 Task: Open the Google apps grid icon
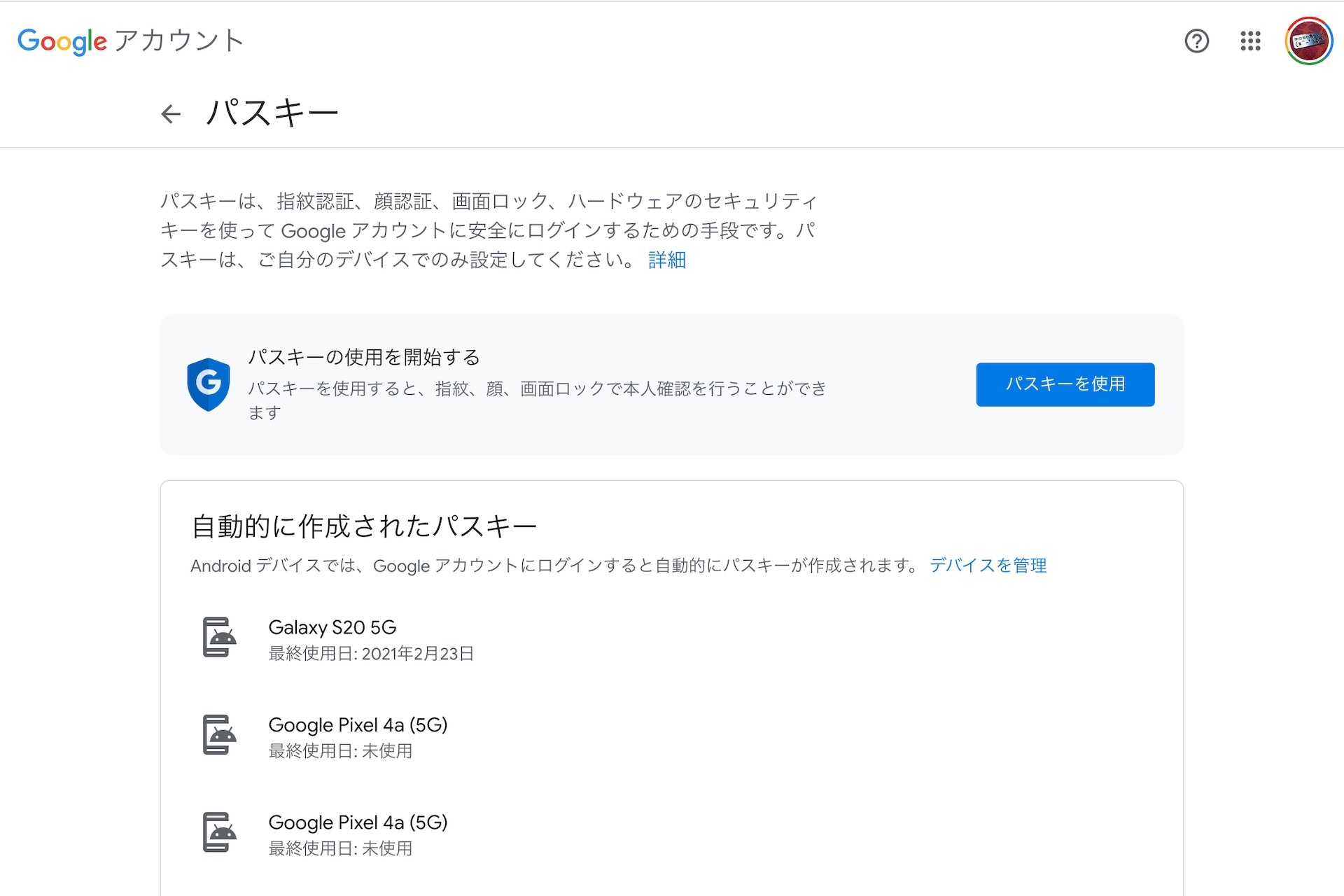(1250, 41)
